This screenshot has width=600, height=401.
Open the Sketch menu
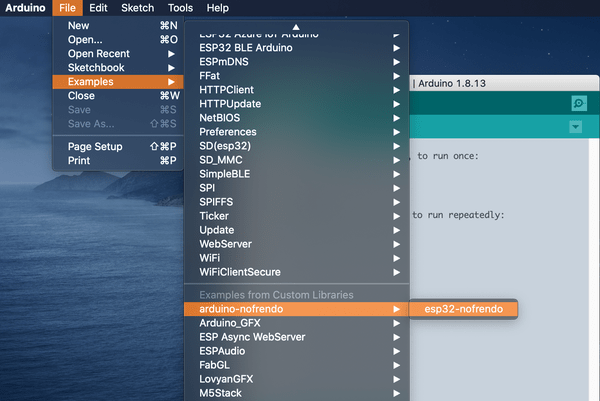[x=138, y=8]
